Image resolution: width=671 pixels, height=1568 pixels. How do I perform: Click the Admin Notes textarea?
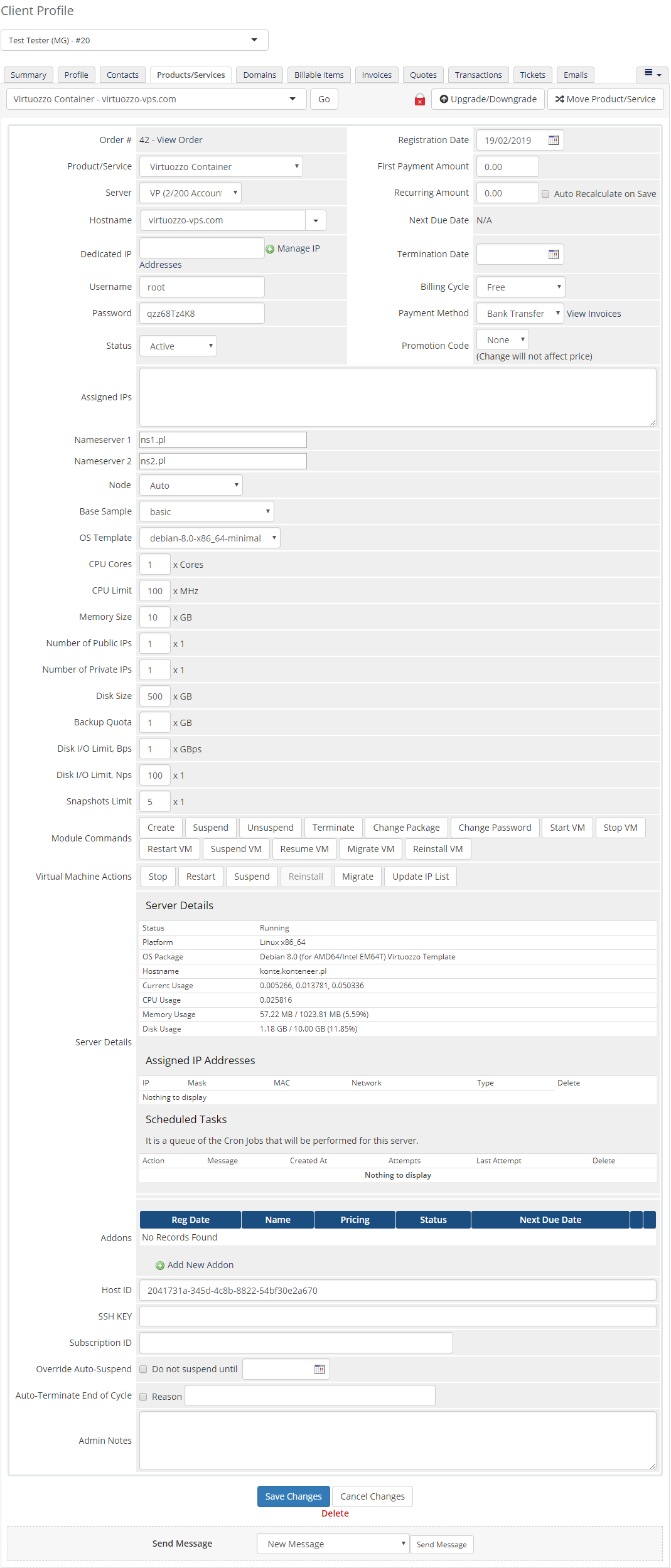(398, 1441)
